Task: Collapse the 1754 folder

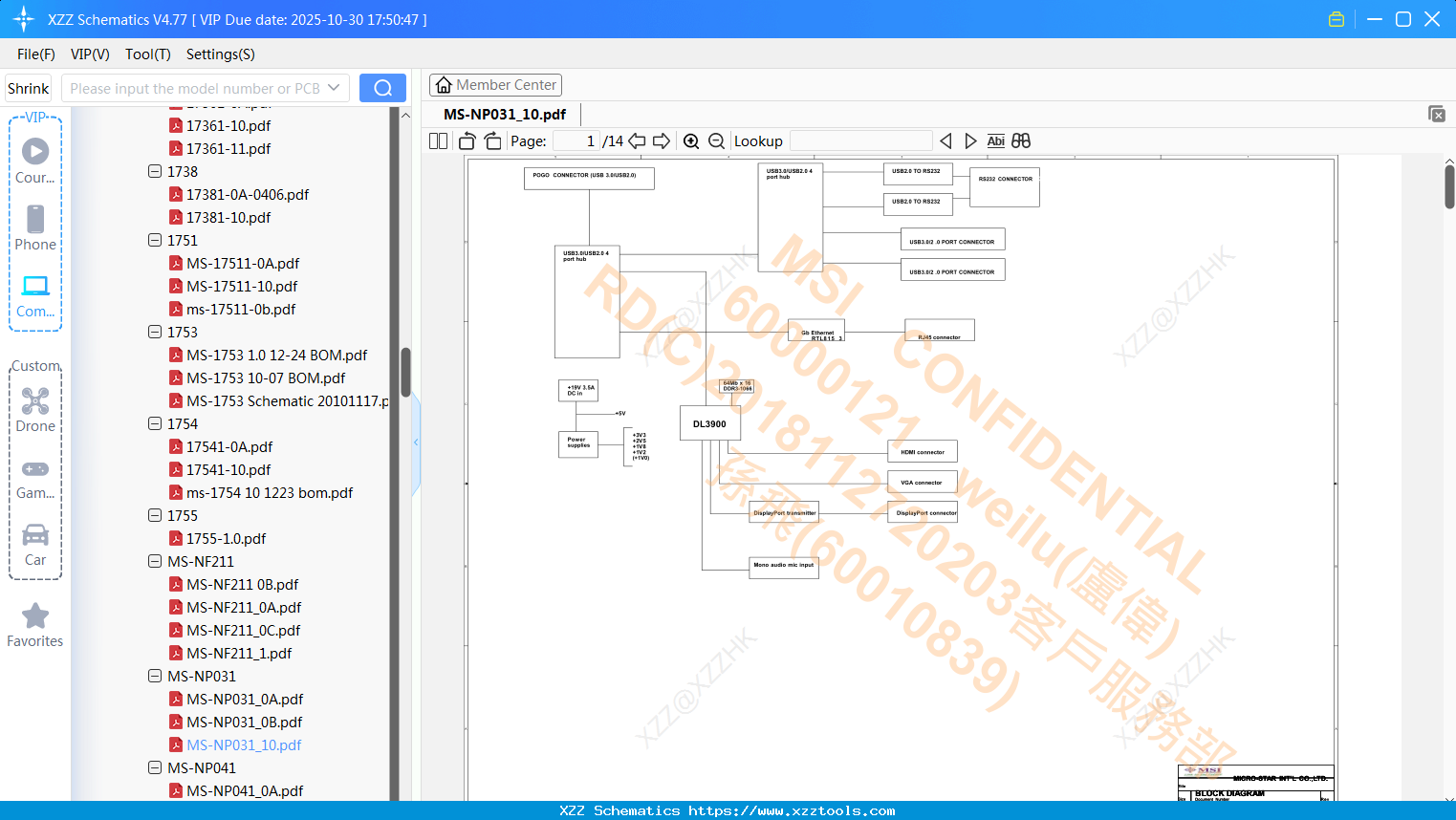Action: (155, 423)
